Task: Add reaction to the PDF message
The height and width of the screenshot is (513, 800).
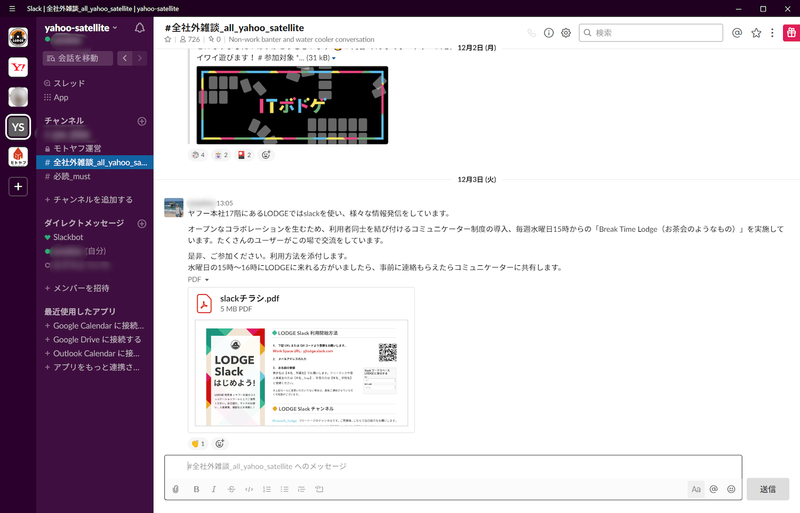Action: pos(219,444)
